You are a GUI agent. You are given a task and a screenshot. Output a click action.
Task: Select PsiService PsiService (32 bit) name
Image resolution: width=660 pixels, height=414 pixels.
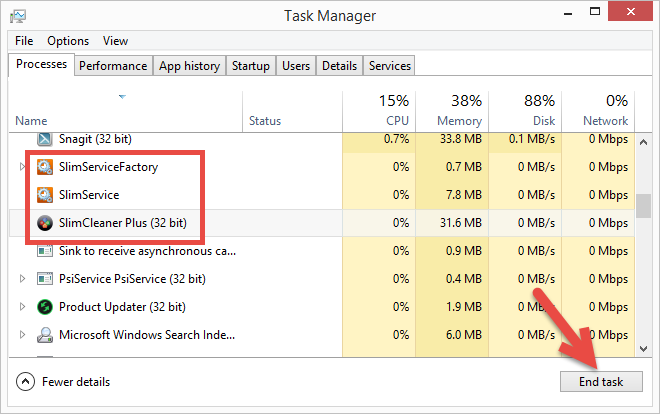point(132,279)
